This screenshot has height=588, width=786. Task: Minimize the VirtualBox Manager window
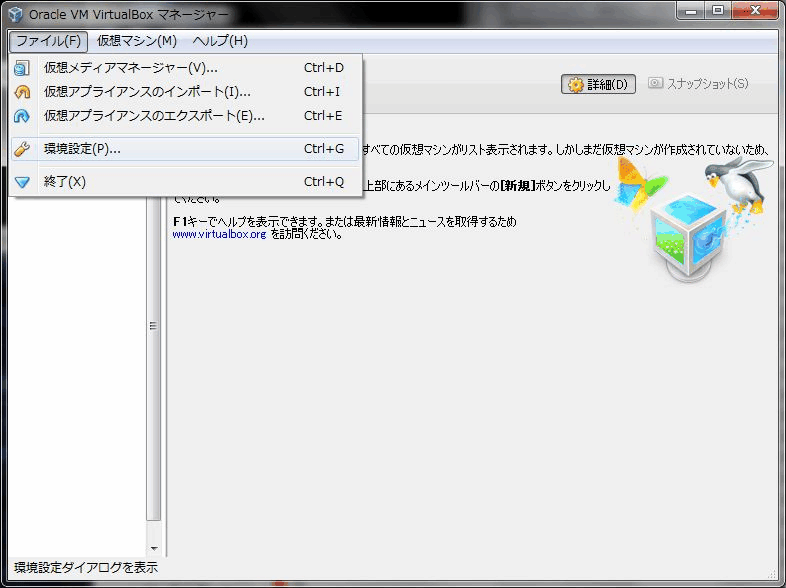pyautogui.click(x=691, y=10)
